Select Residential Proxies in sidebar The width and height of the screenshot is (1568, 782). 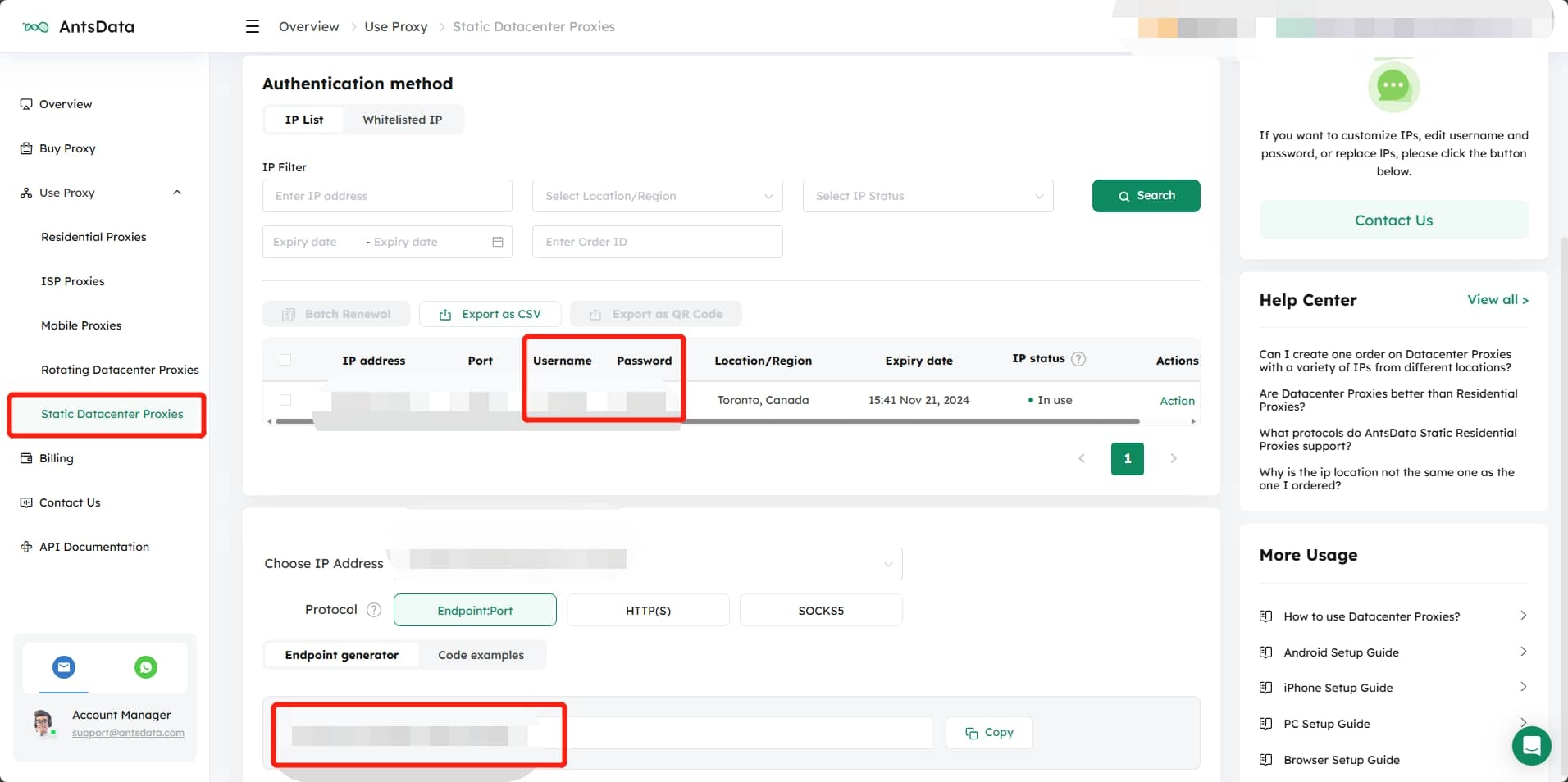click(93, 237)
